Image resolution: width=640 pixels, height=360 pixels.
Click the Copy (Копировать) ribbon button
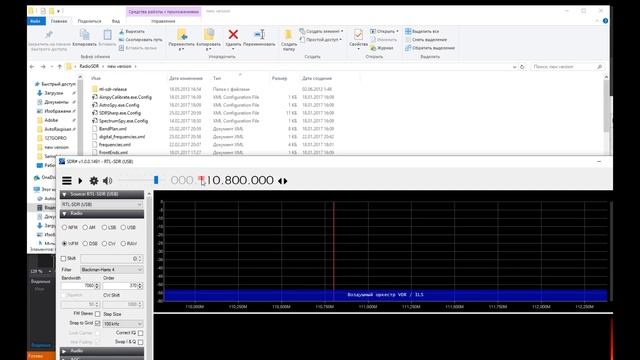[84, 38]
